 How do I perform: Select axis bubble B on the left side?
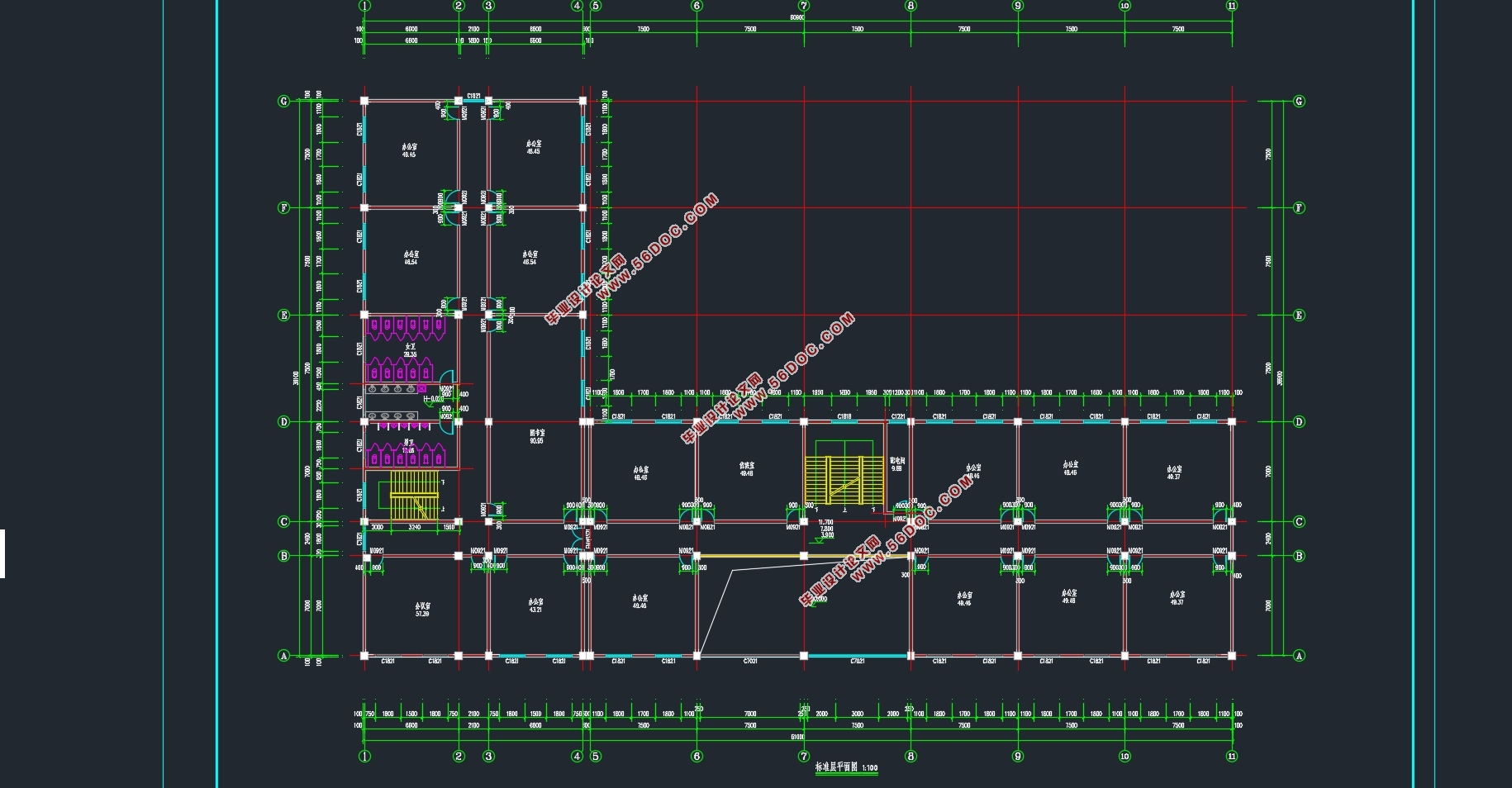point(283,556)
